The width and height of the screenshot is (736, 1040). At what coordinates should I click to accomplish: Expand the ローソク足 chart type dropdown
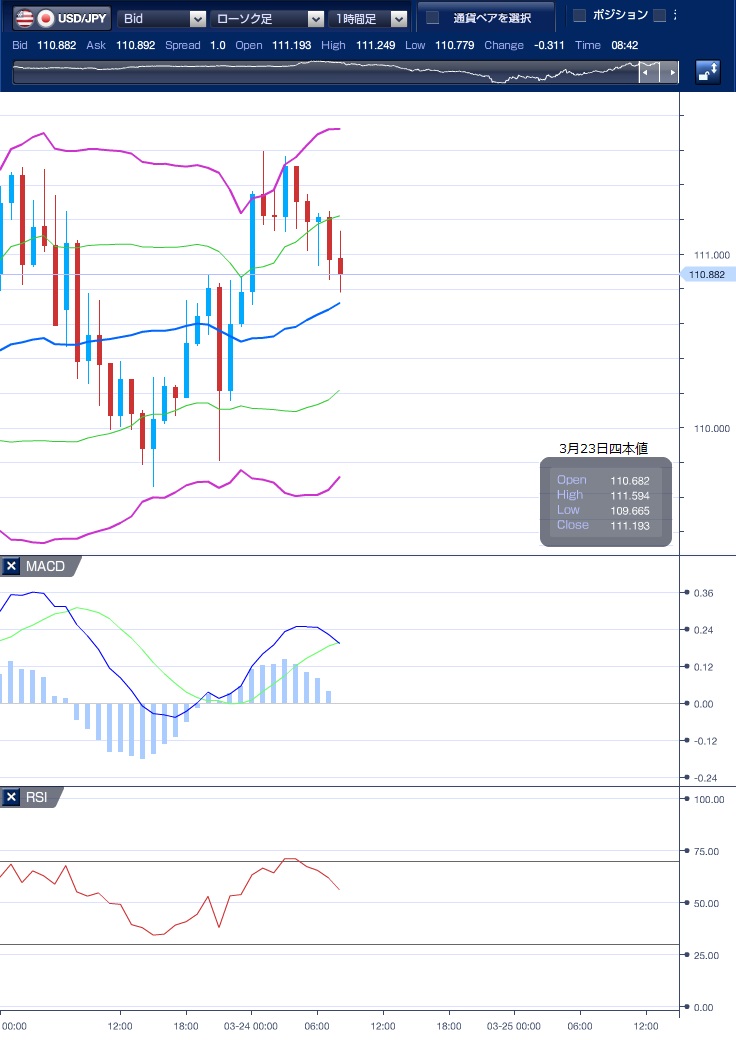[267, 18]
